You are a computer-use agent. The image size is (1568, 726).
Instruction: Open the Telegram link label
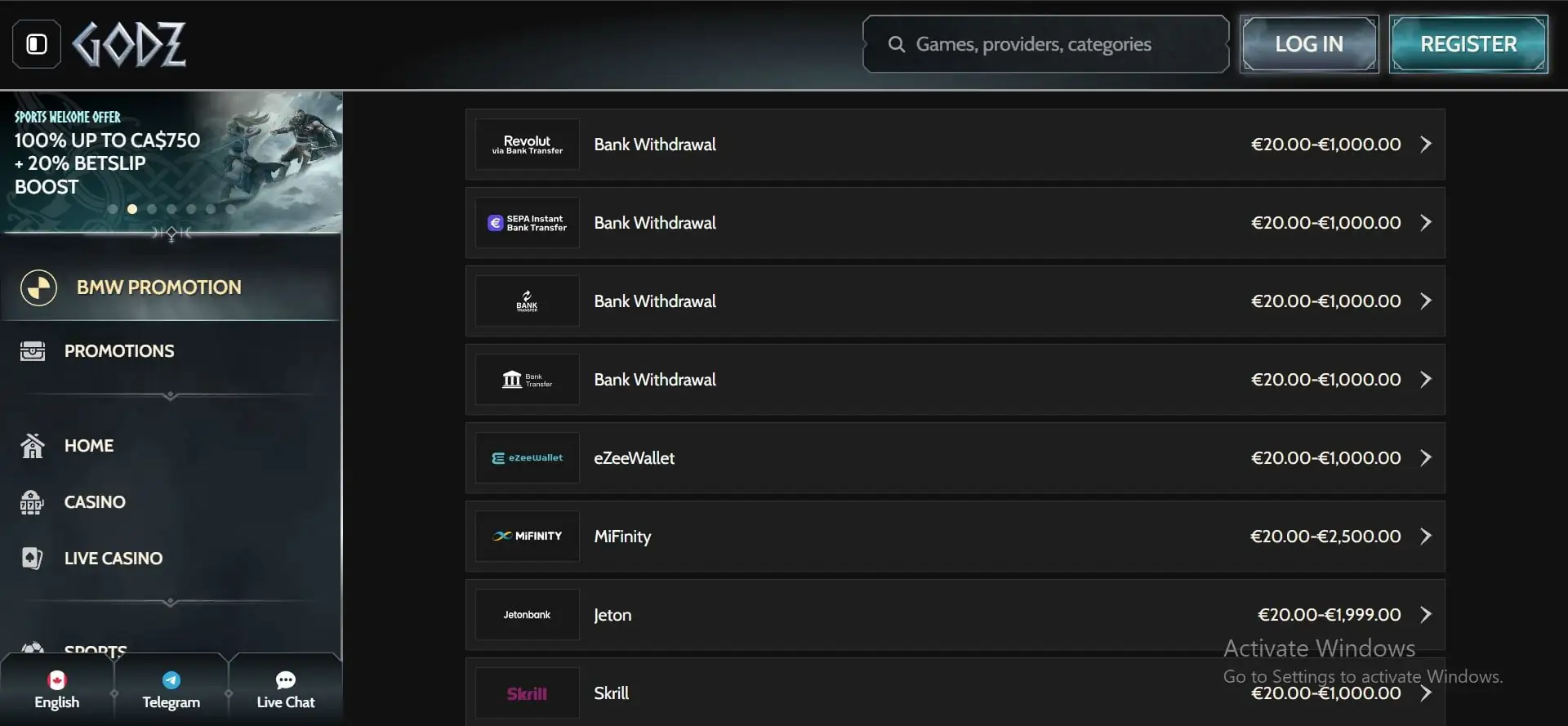click(171, 702)
